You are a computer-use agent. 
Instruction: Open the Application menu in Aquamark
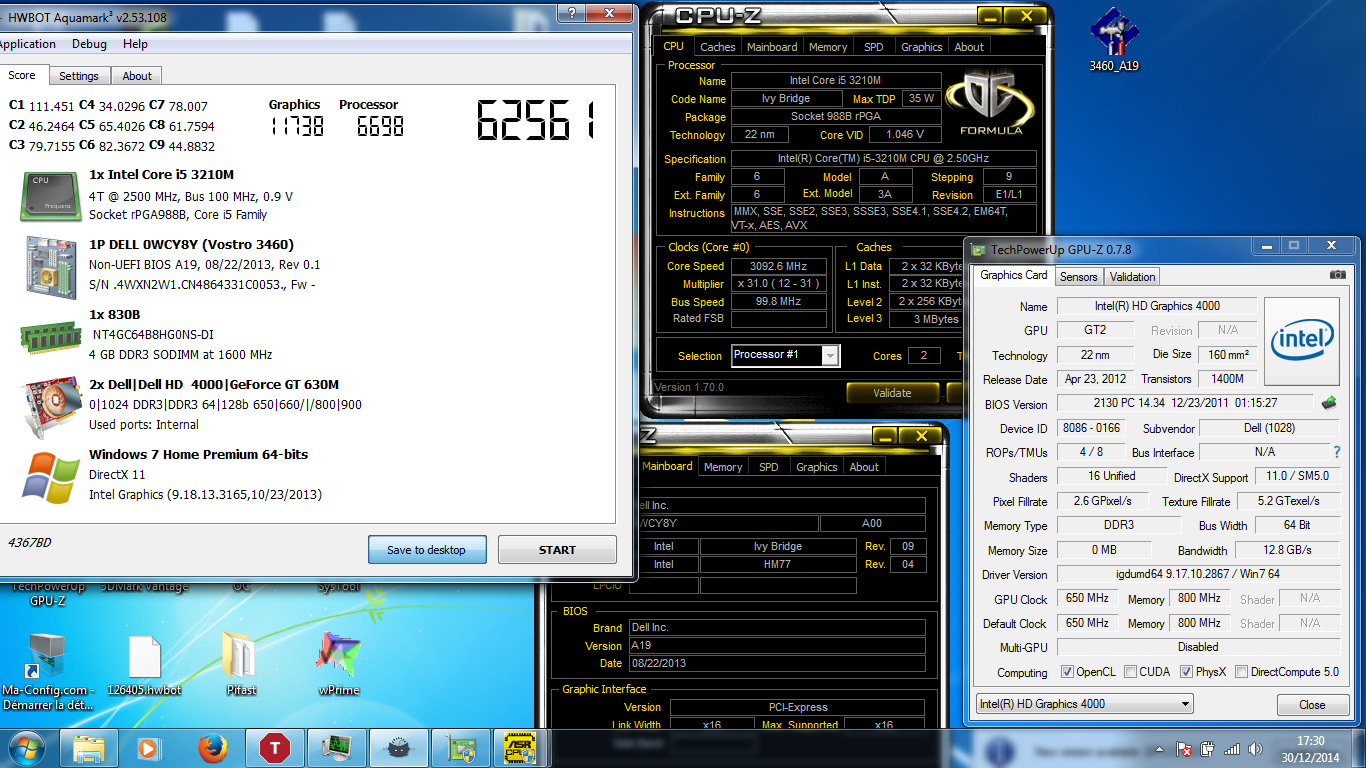[x=27, y=44]
